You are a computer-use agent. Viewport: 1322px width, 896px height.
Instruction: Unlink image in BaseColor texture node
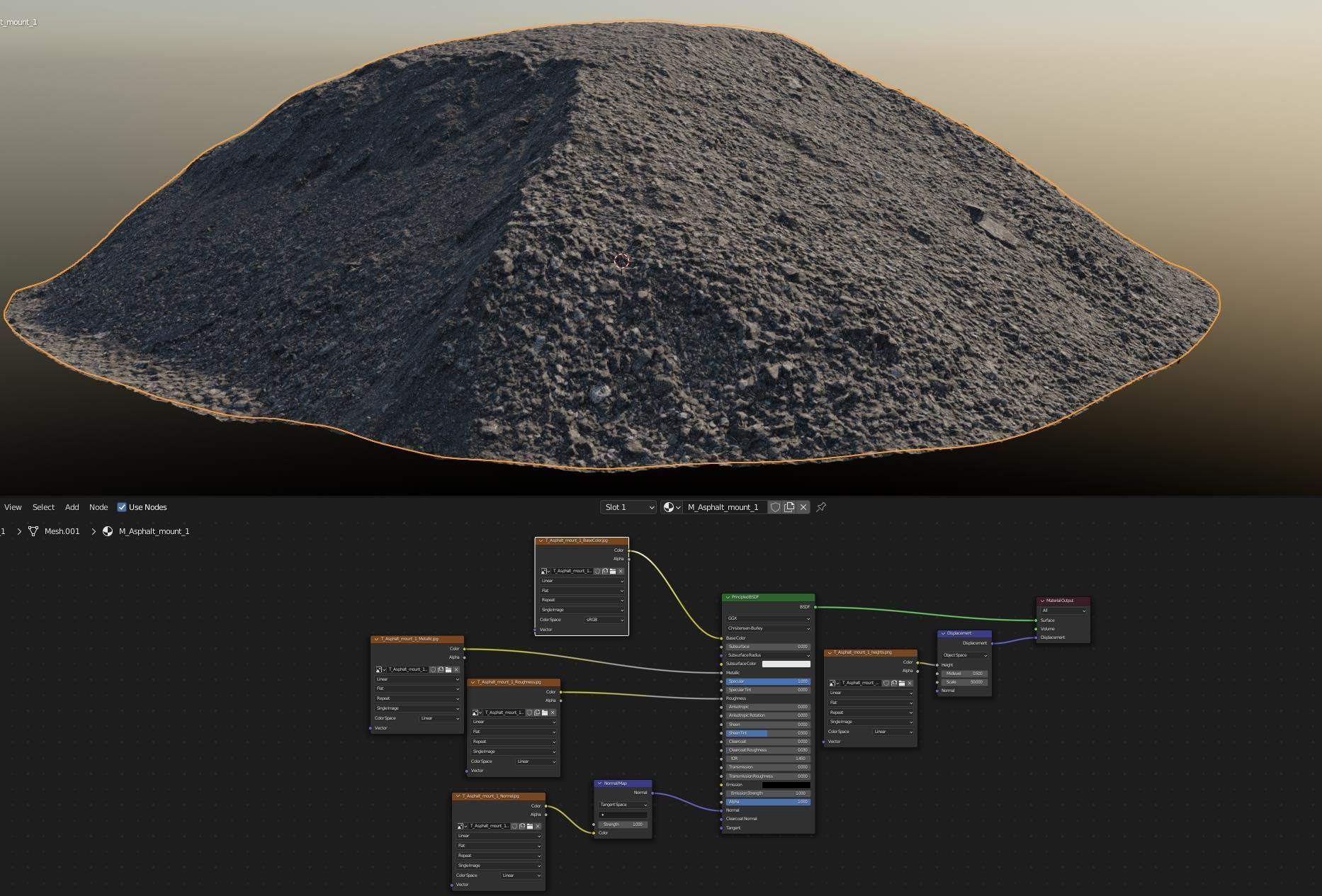click(x=621, y=571)
